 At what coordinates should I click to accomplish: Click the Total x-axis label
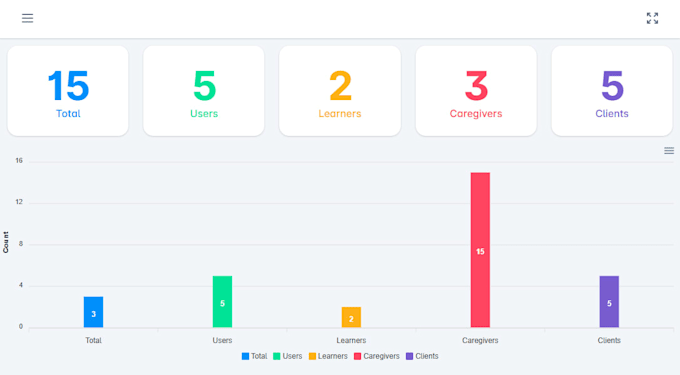tap(93, 340)
